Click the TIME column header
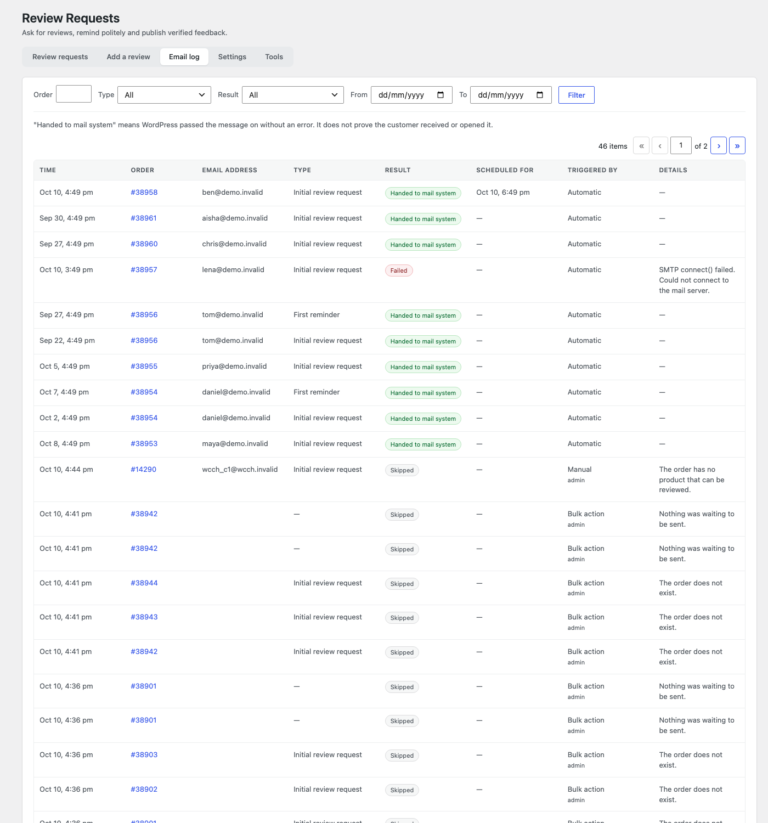768x823 pixels. 47,170
